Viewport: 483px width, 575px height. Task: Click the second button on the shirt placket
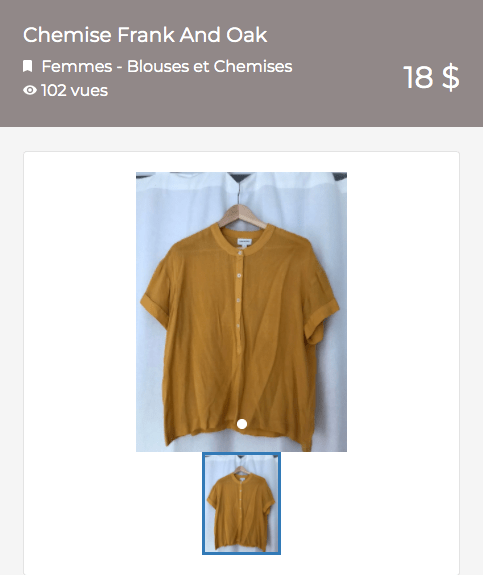239,275
